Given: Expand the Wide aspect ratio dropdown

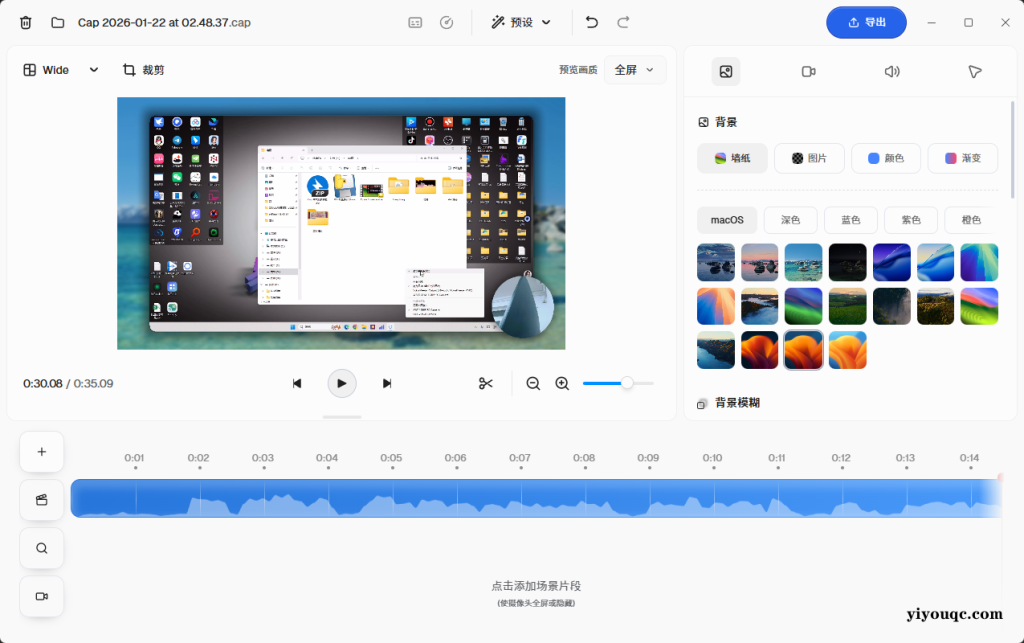Looking at the screenshot, I should tap(61, 70).
